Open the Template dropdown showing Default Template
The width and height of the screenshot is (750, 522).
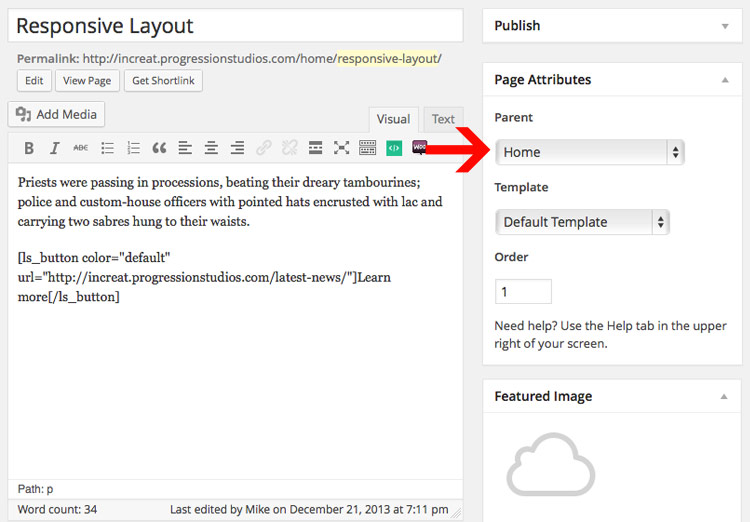582,222
